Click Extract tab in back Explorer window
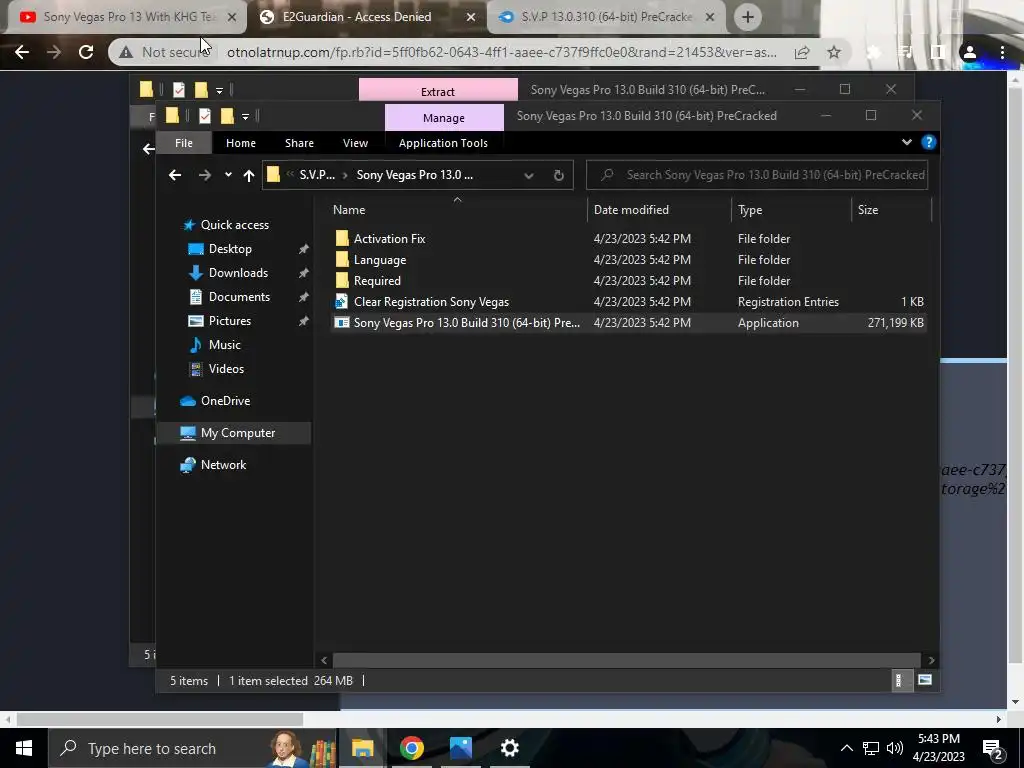1024x768 pixels. coord(438,91)
